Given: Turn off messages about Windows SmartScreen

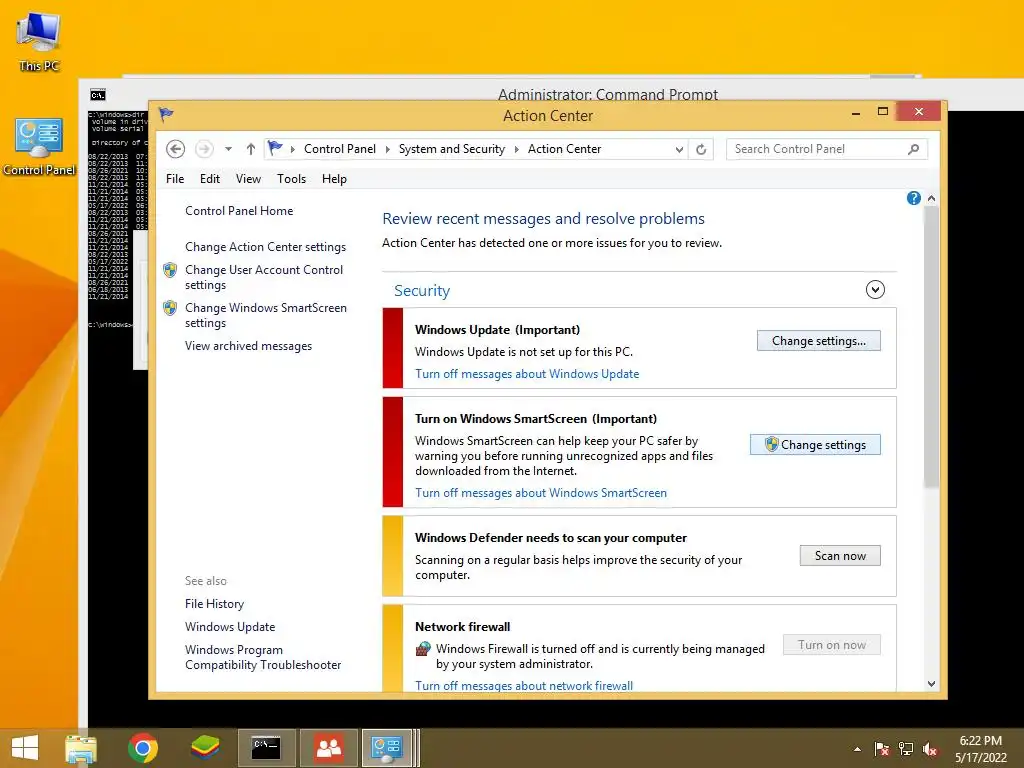Looking at the screenshot, I should pos(541,493).
